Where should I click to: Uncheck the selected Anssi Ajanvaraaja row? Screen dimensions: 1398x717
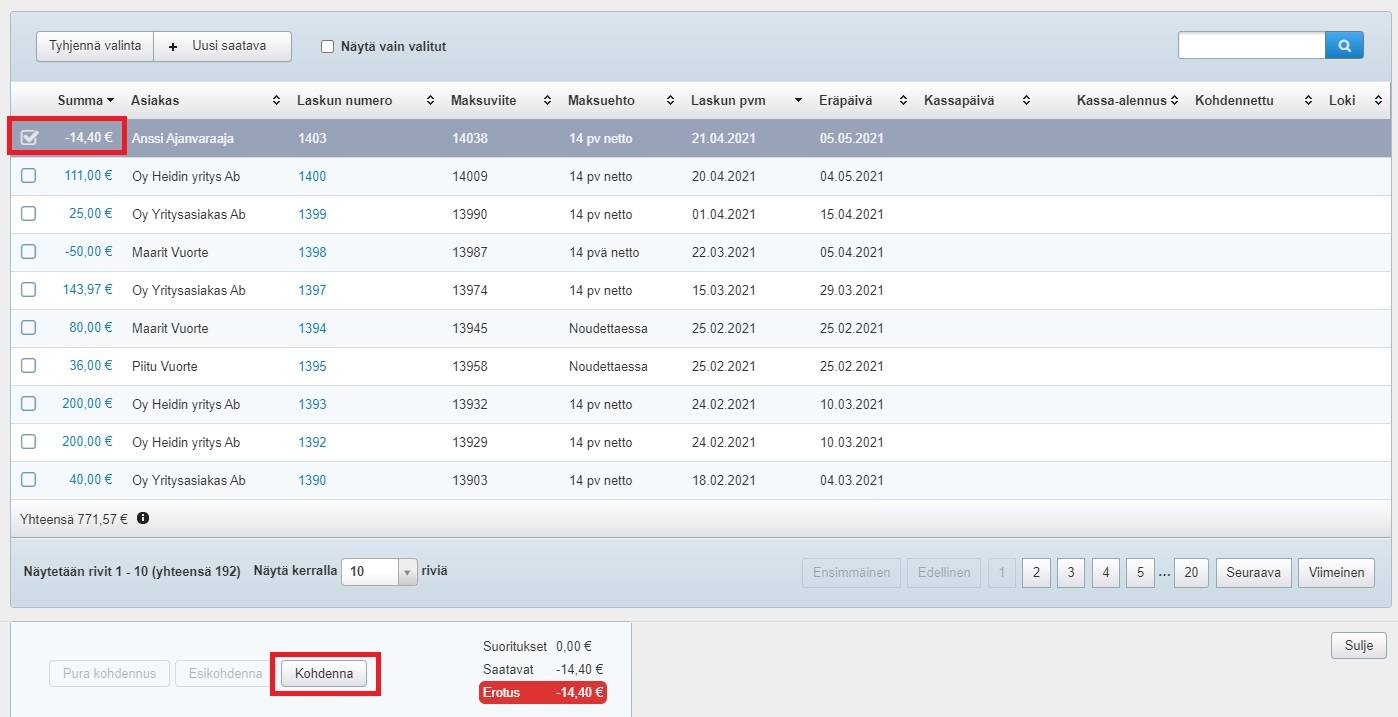[29, 138]
